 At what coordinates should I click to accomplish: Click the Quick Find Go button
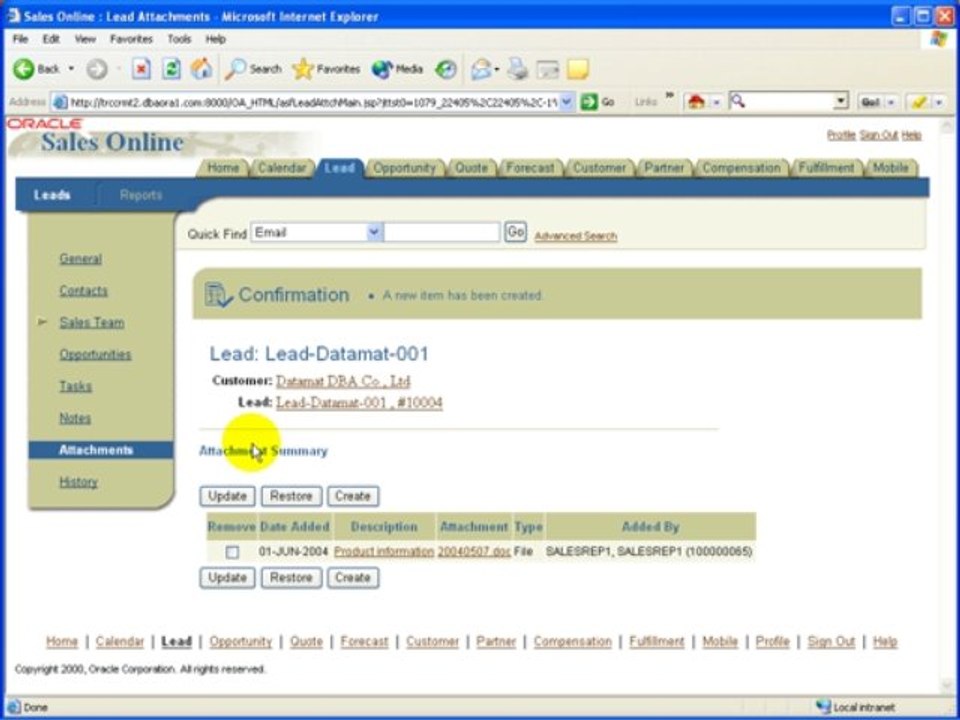pyautogui.click(x=516, y=232)
